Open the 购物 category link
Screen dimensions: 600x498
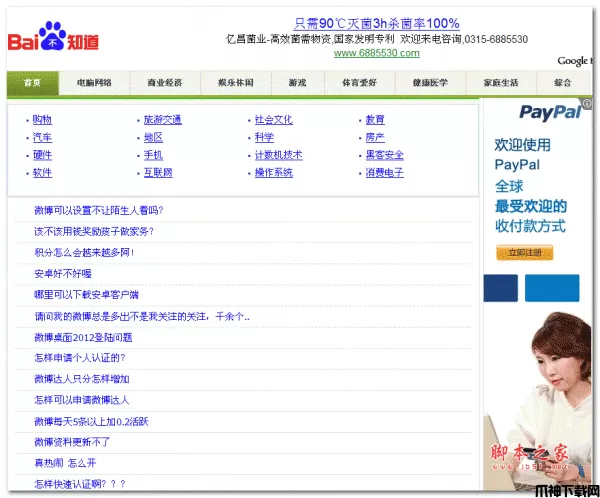pyautogui.click(x=42, y=120)
